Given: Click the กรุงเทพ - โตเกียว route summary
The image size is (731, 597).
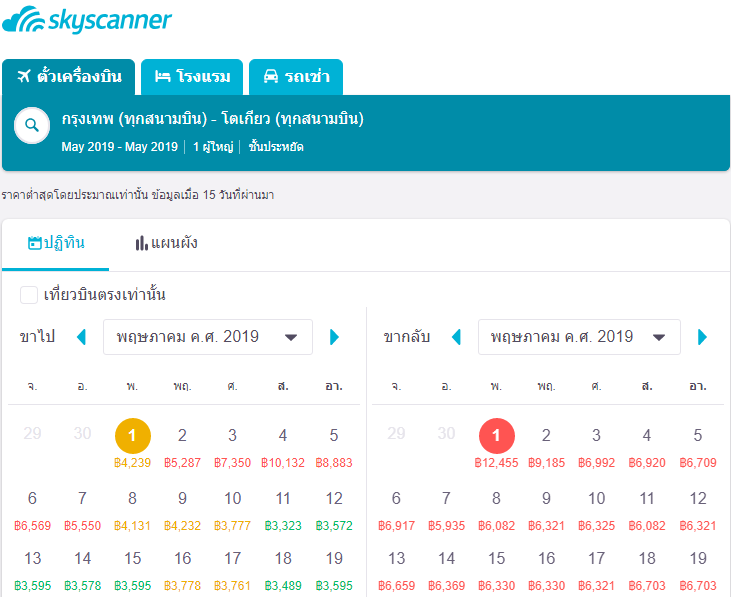Looking at the screenshot, I should [x=212, y=119].
